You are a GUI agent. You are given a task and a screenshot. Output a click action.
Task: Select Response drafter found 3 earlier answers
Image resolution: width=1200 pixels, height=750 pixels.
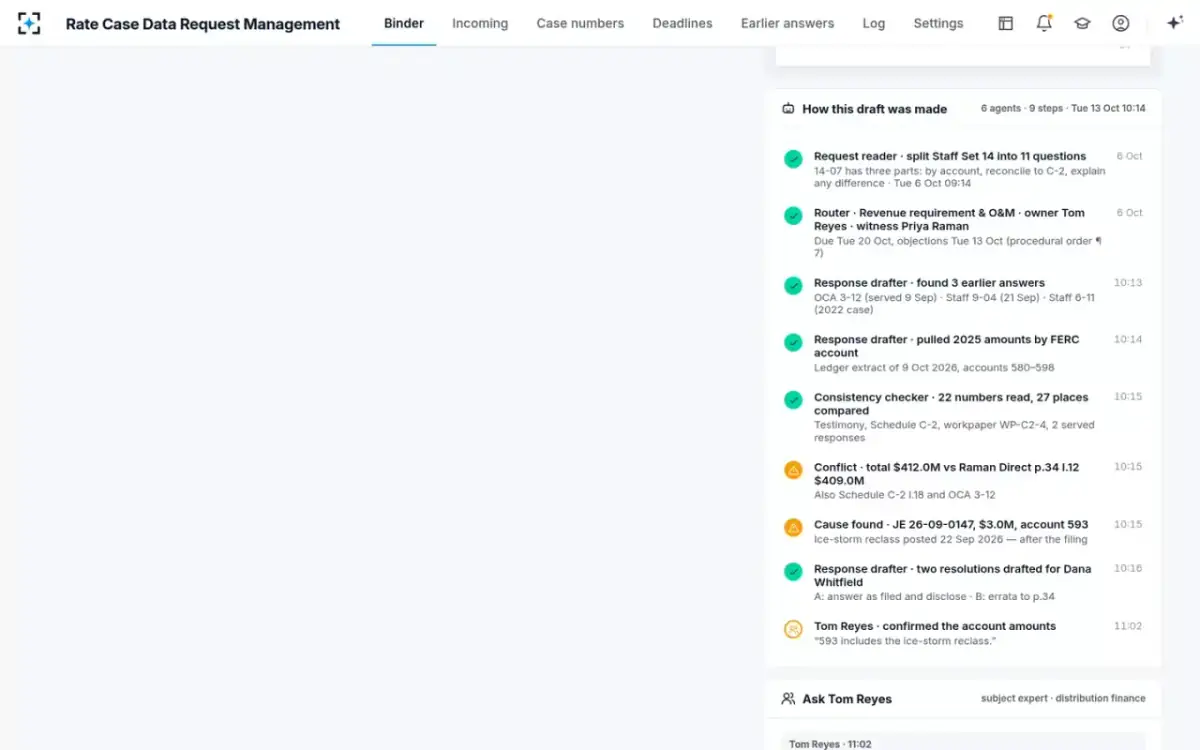pyautogui.click(x=929, y=283)
